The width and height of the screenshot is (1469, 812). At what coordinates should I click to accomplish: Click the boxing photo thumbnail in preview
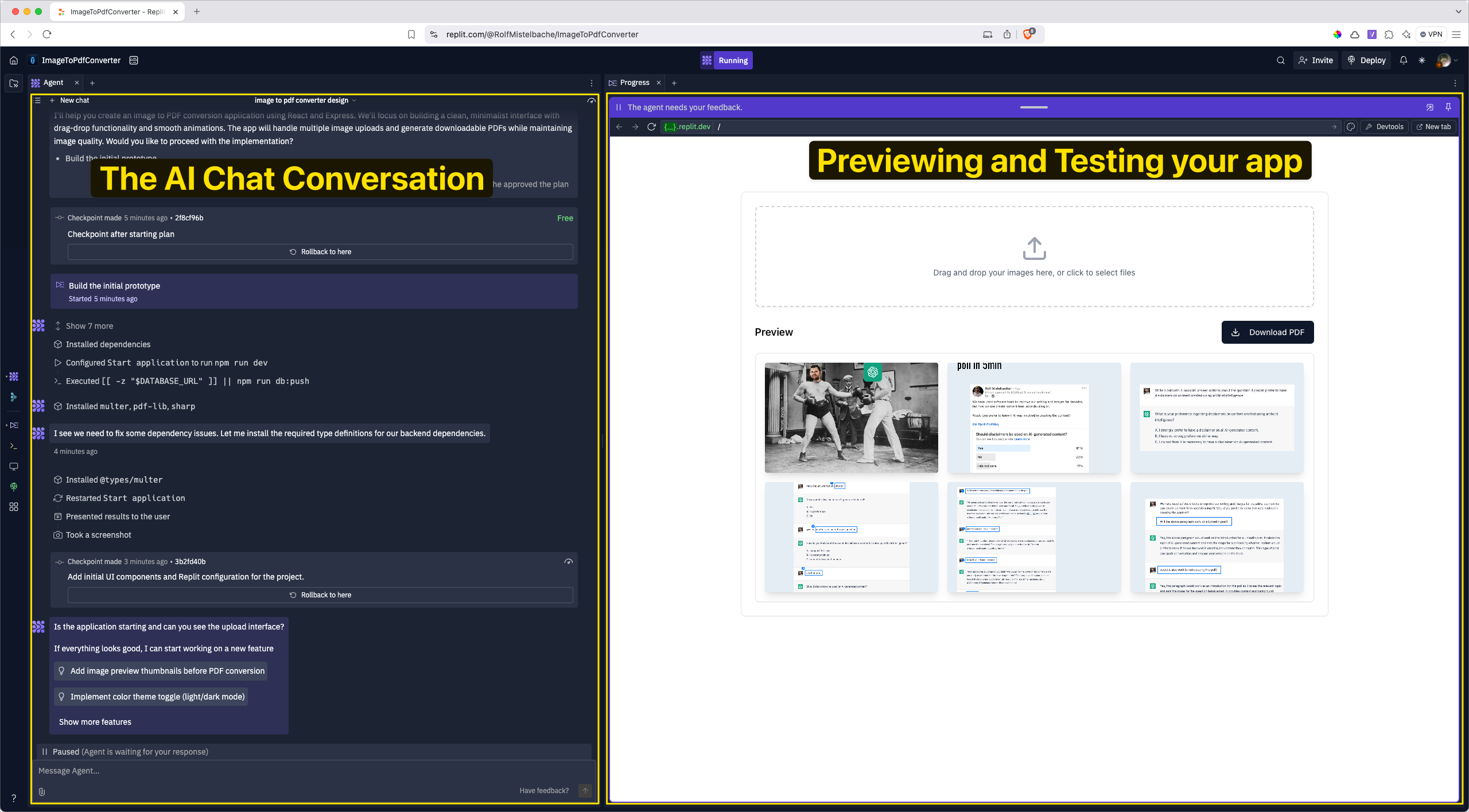851,418
